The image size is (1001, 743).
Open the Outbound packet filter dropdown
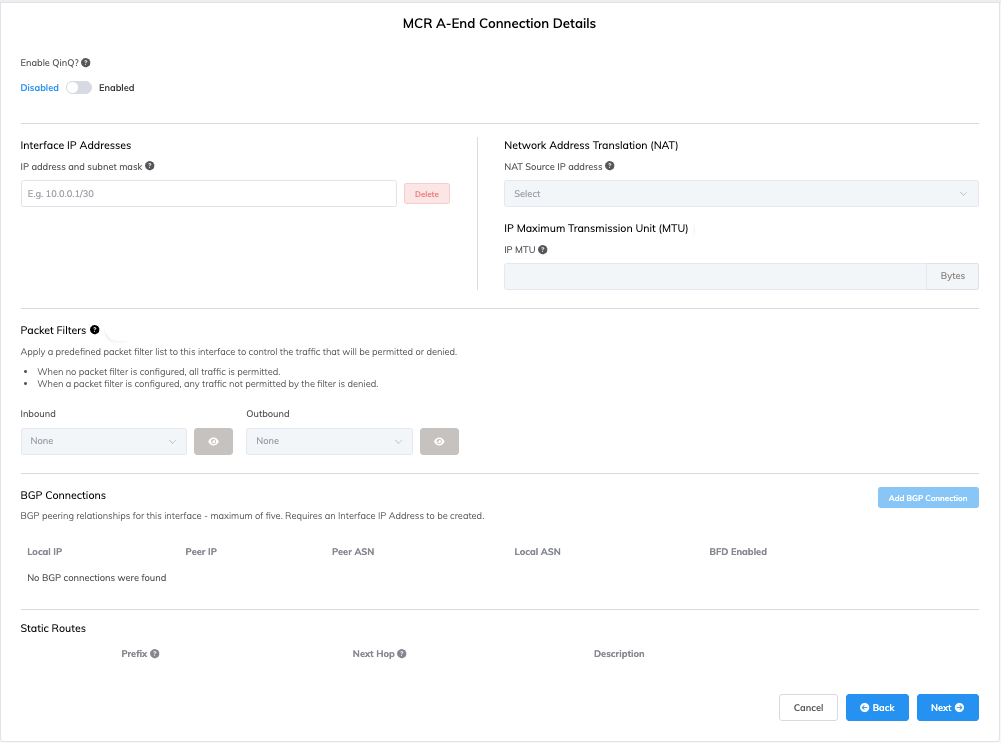[x=329, y=441]
